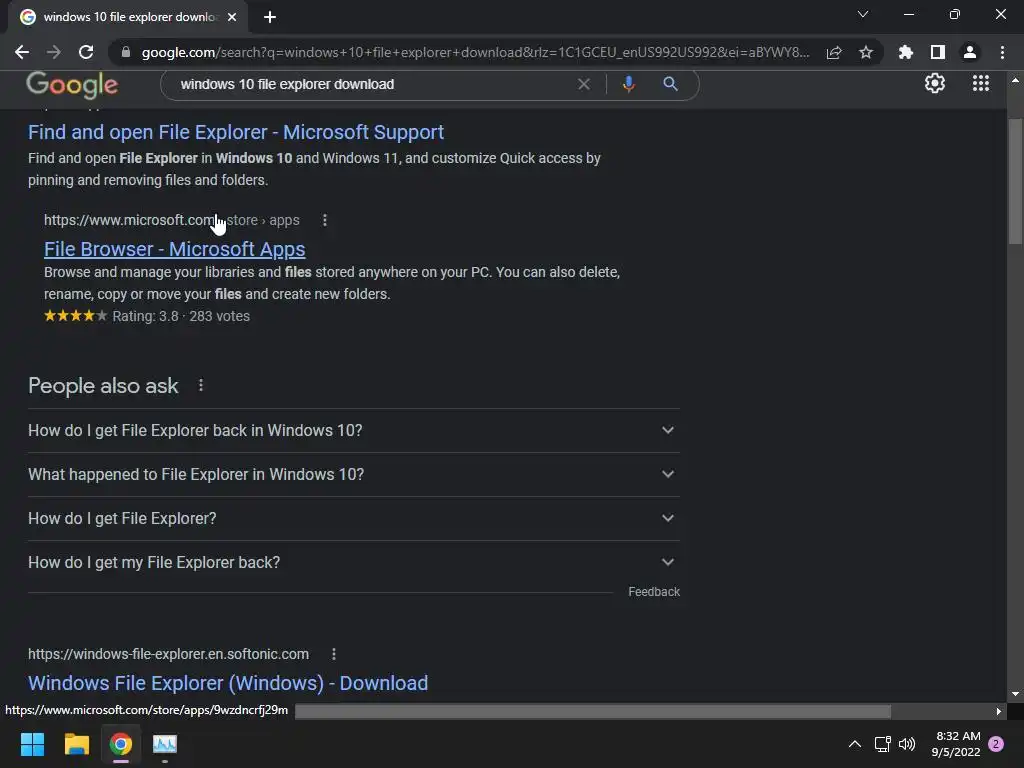Screen dimensions: 1024x768
Task: Open the Chrome profile avatar menu
Action: tap(970, 52)
